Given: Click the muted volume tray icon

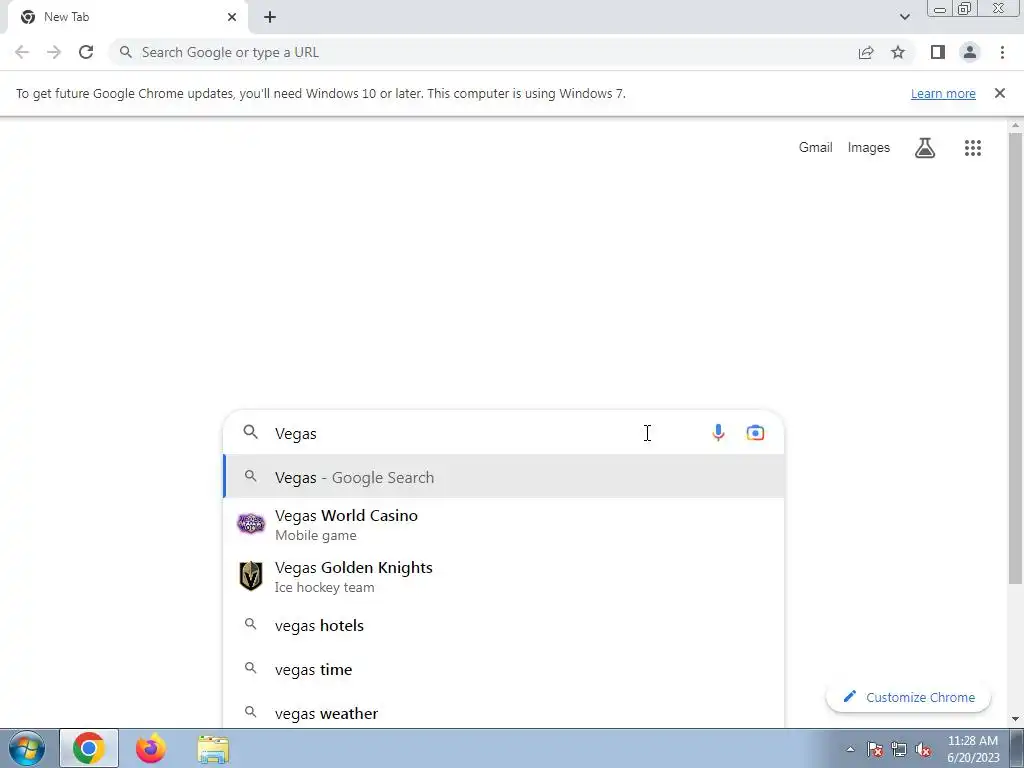Looking at the screenshot, I should 923,749.
